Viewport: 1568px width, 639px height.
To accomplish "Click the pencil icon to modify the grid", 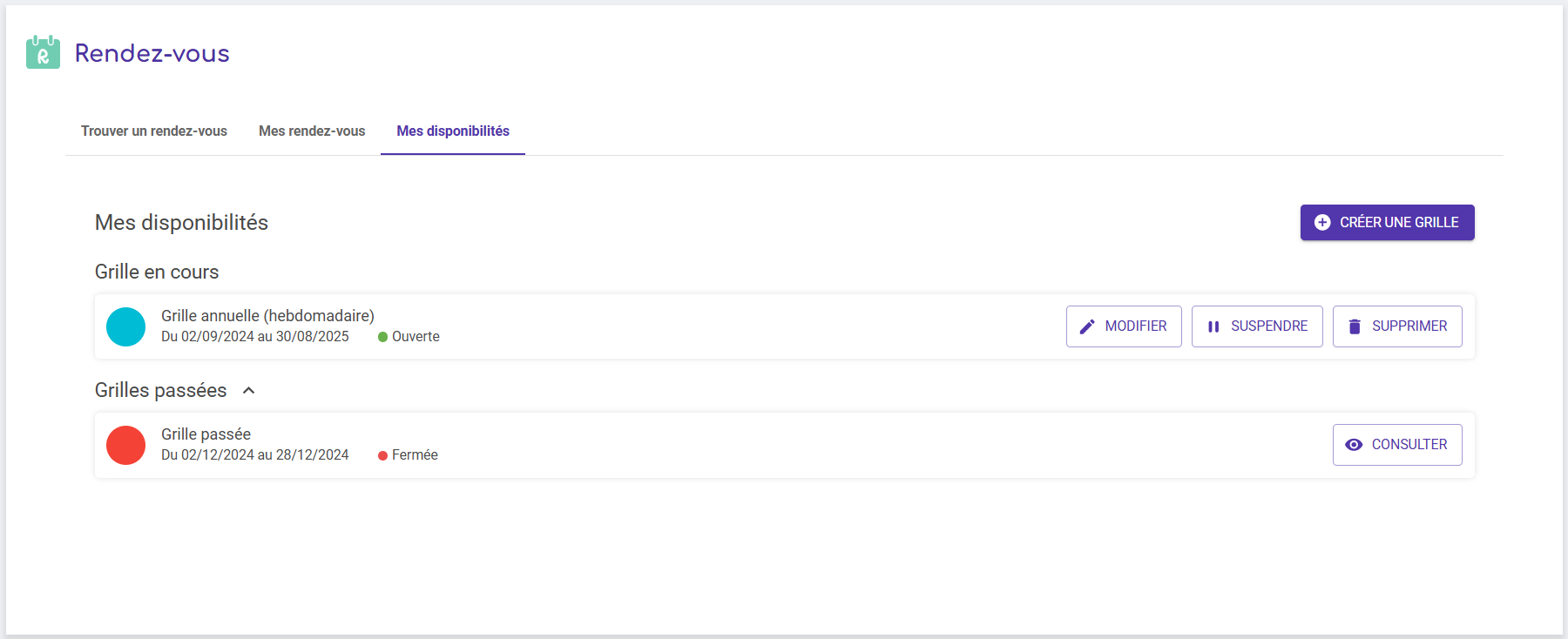I will tap(1087, 326).
